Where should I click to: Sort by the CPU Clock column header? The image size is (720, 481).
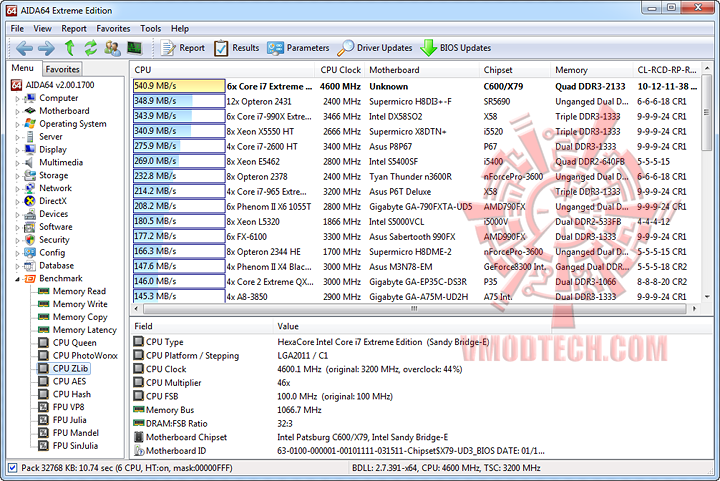[x=340, y=70]
